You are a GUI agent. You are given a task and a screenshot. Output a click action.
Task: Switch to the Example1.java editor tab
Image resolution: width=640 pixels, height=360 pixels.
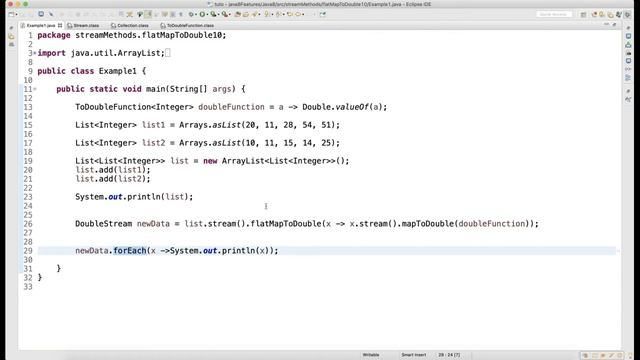(40, 25)
